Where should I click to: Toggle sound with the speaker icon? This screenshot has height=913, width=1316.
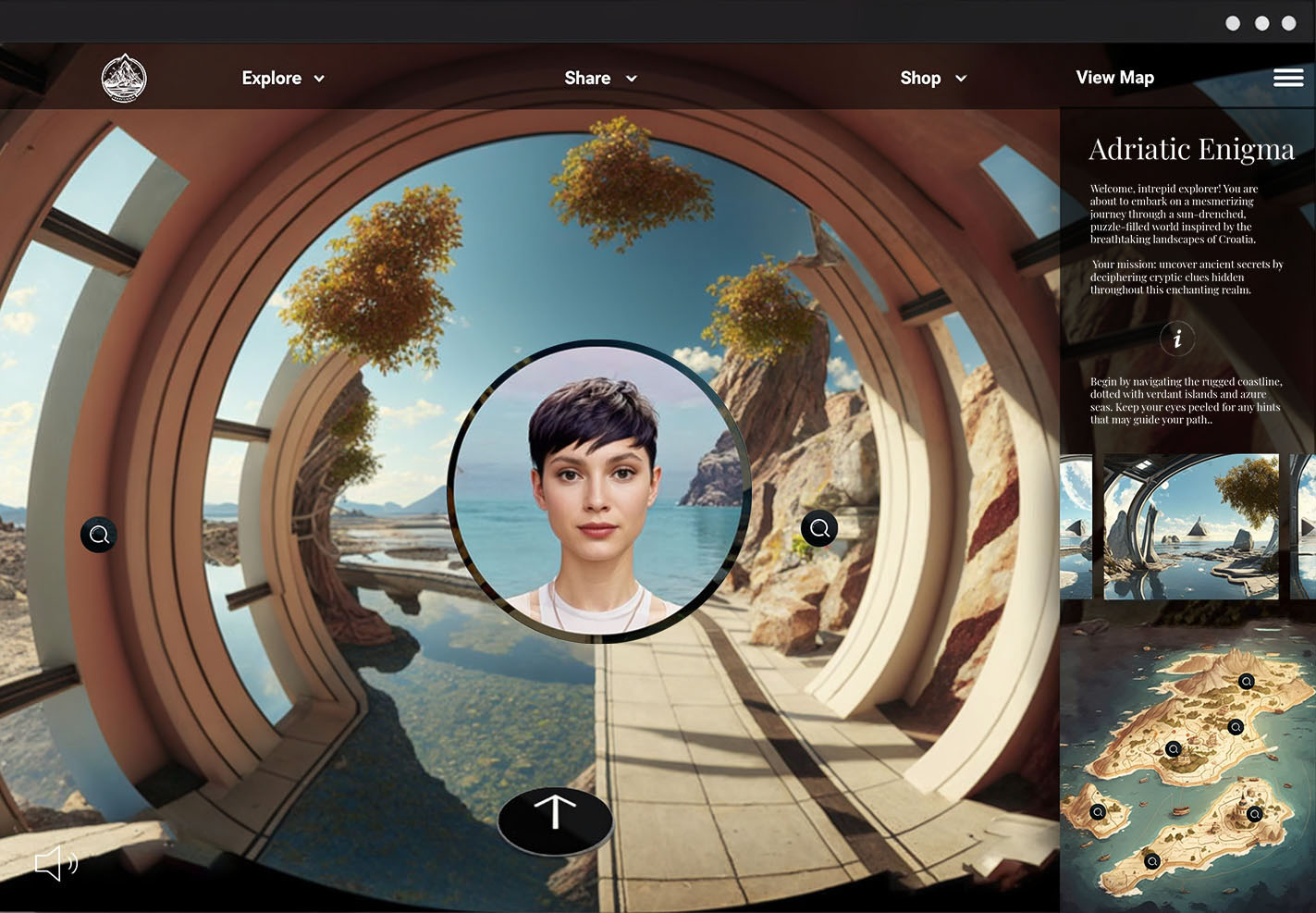click(56, 863)
